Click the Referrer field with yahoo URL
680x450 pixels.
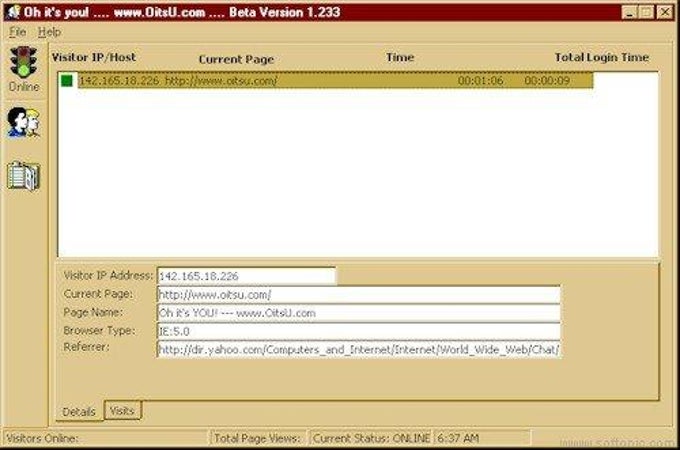pos(359,349)
